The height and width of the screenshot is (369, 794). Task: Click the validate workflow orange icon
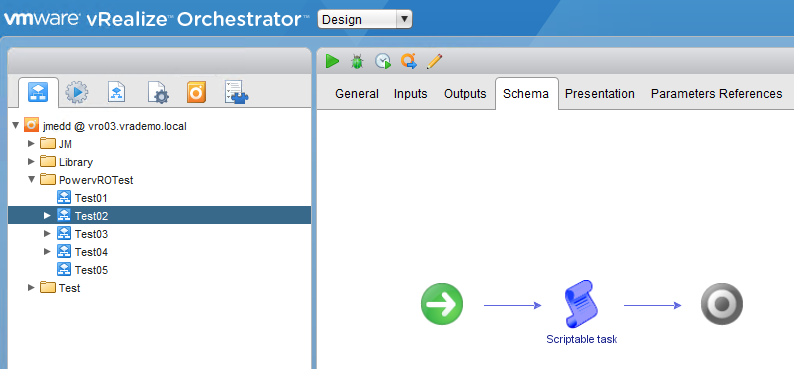click(x=409, y=62)
